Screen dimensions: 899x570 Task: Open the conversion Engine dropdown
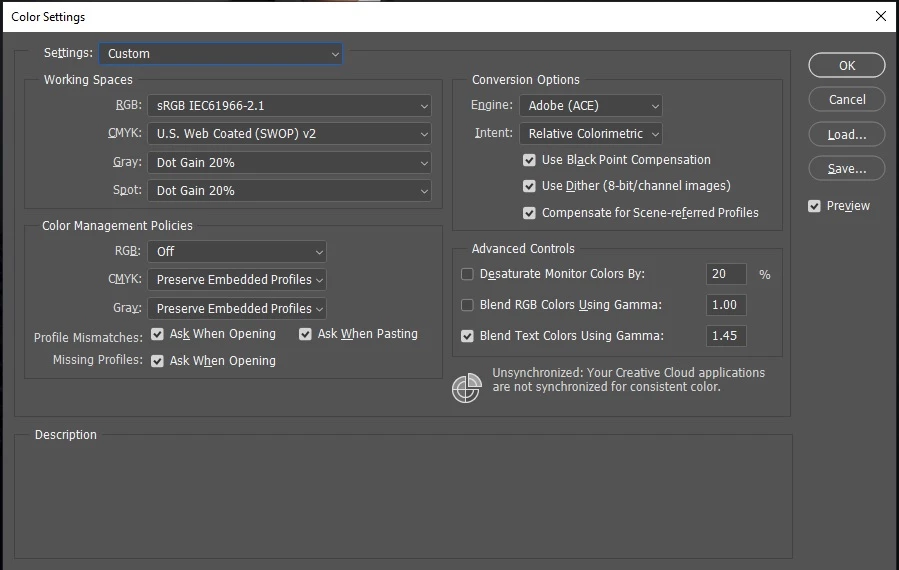(591, 106)
